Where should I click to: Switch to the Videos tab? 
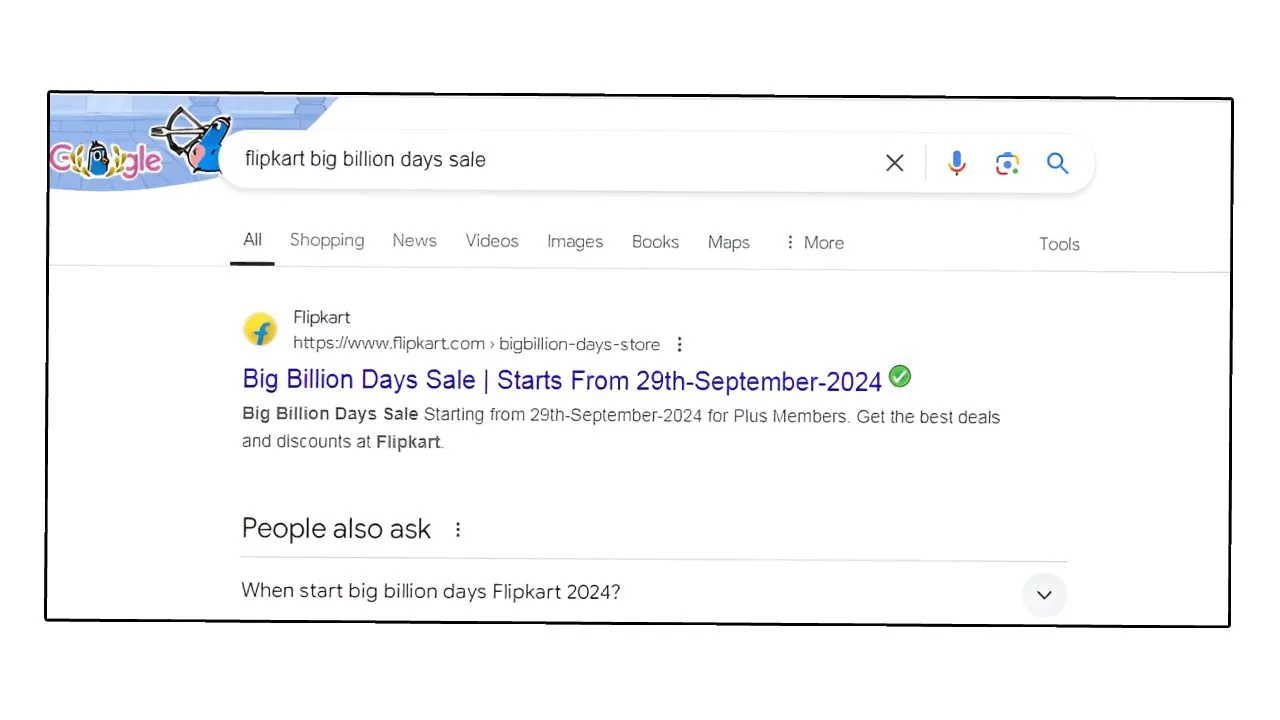(492, 241)
